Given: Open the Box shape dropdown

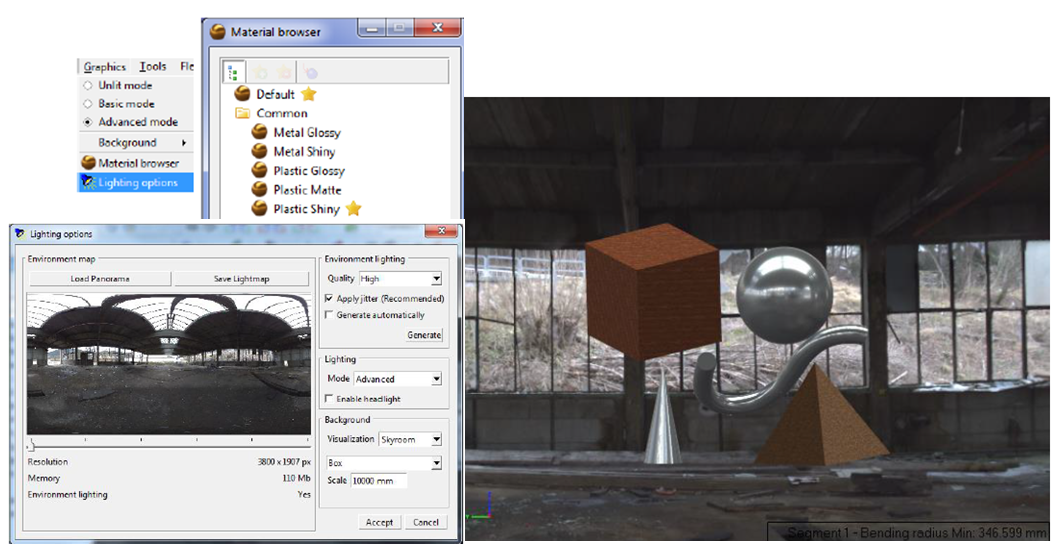Looking at the screenshot, I should click(x=384, y=463).
